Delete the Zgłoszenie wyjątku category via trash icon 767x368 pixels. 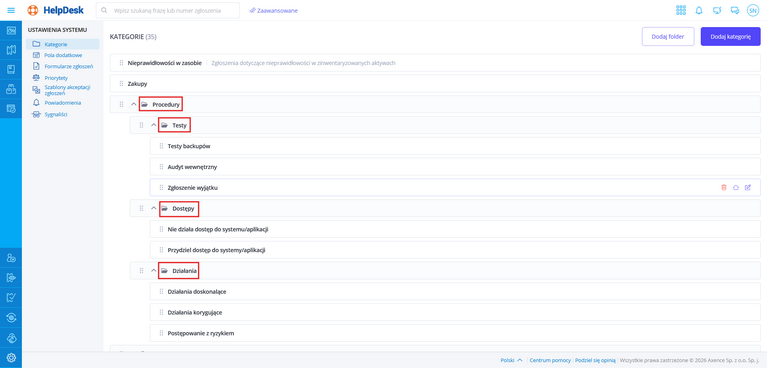point(724,187)
